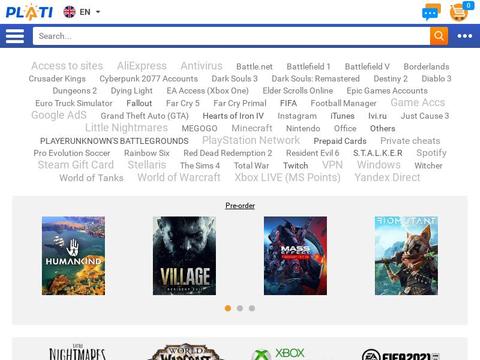Open the Resident Evil Village cover

[x=184, y=256]
